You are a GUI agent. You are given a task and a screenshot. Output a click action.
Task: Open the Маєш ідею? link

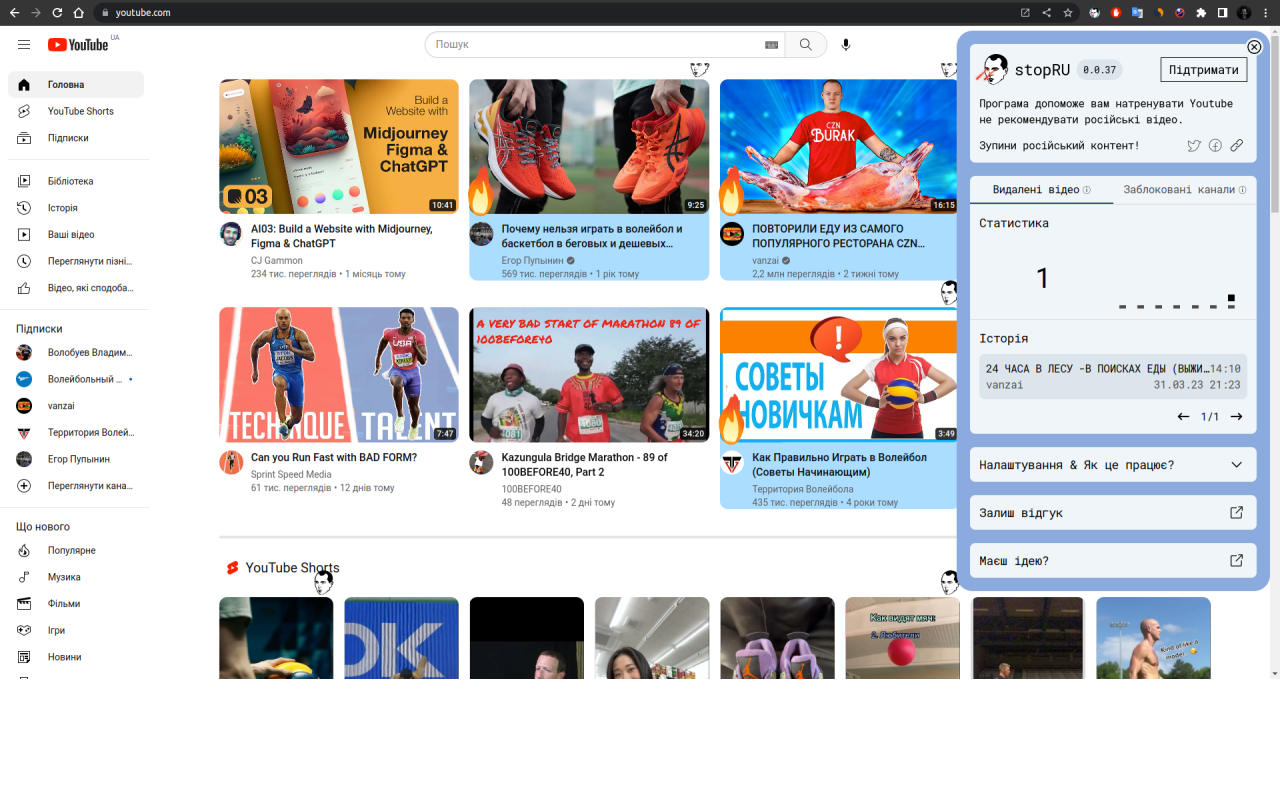coord(1113,561)
